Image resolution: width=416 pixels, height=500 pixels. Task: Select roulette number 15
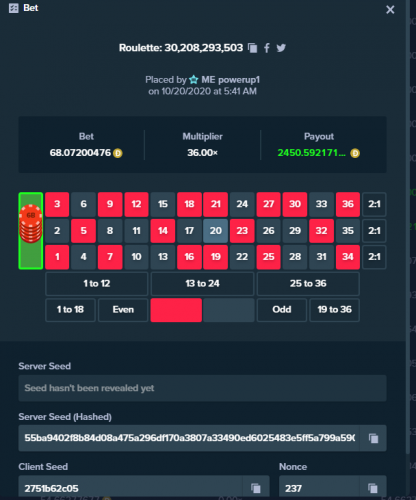click(163, 204)
